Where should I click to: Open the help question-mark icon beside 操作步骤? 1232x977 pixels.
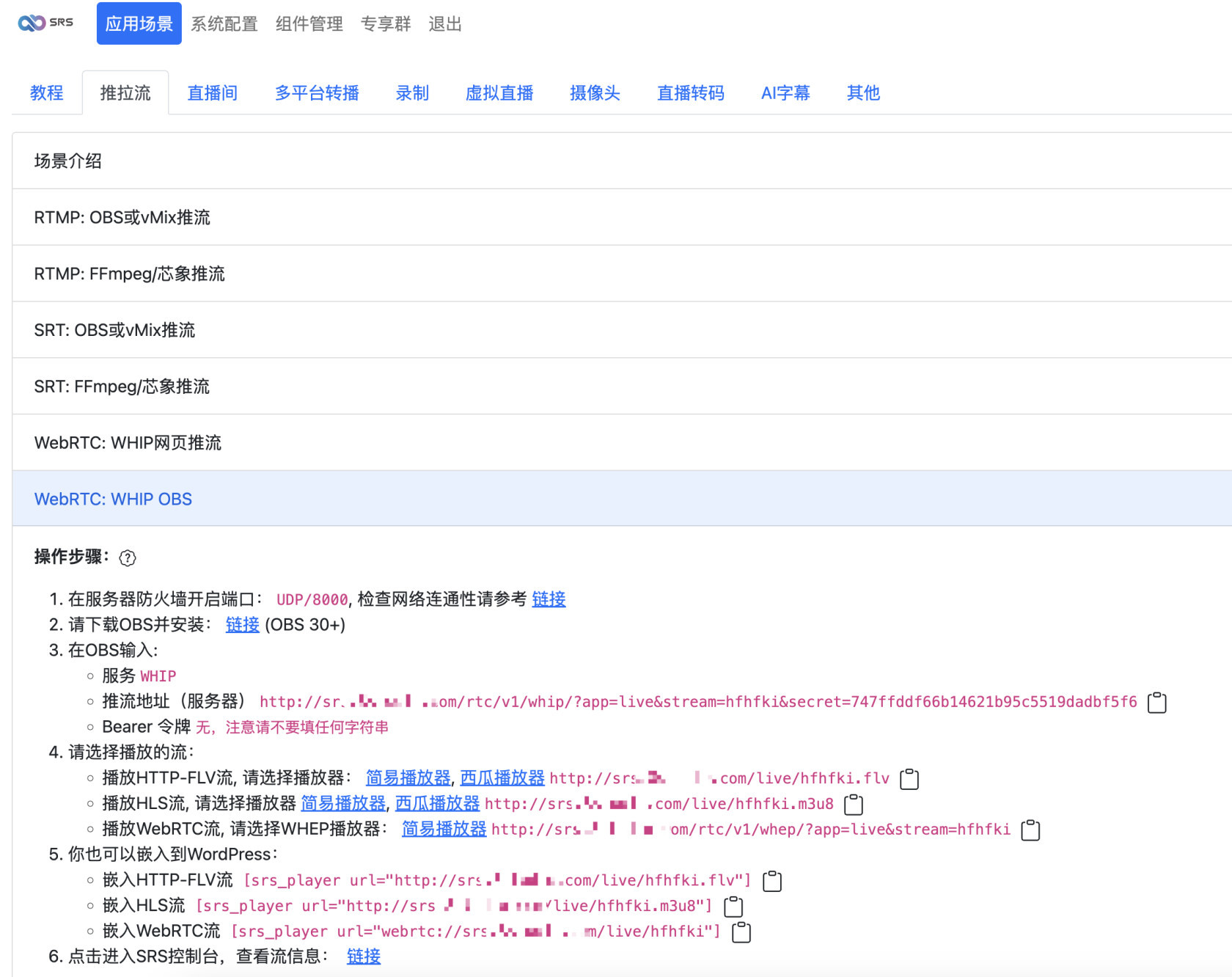pyautogui.click(x=128, y=558)
